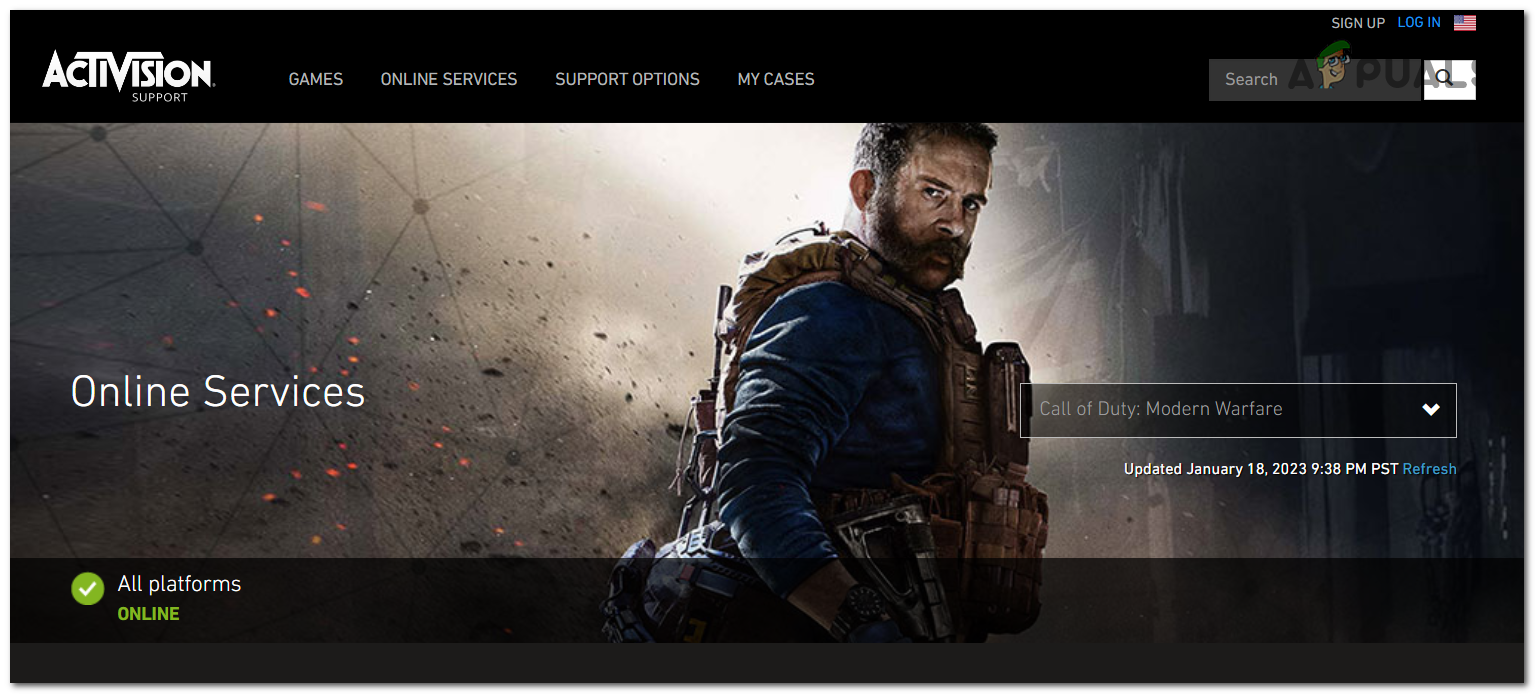Click the All platforms status entry
This screenshot has height=694, width=1535.
179,584
